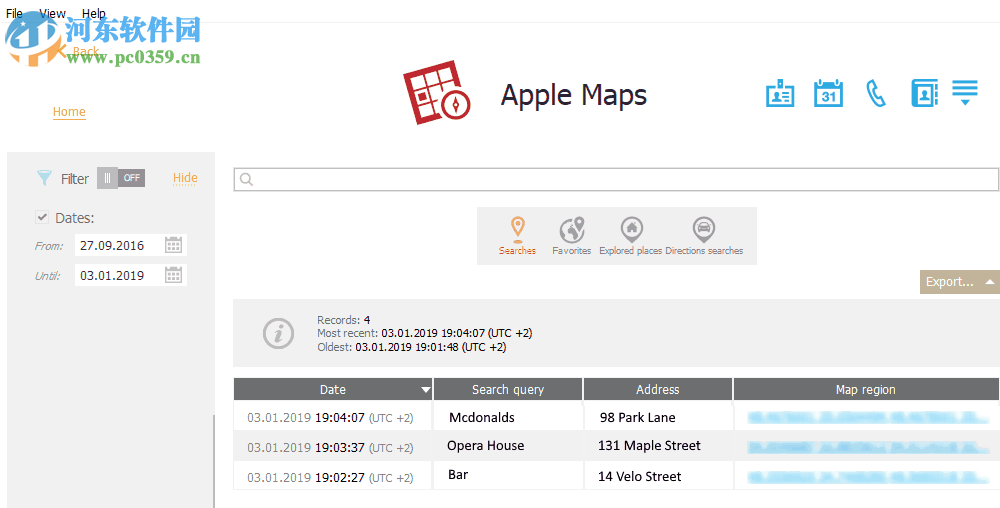Image resolution: width=1000 pixels, height=508 pixels.
Task: Click date 03.01.2019 19:02:27
Action: (x=330, y=477)
